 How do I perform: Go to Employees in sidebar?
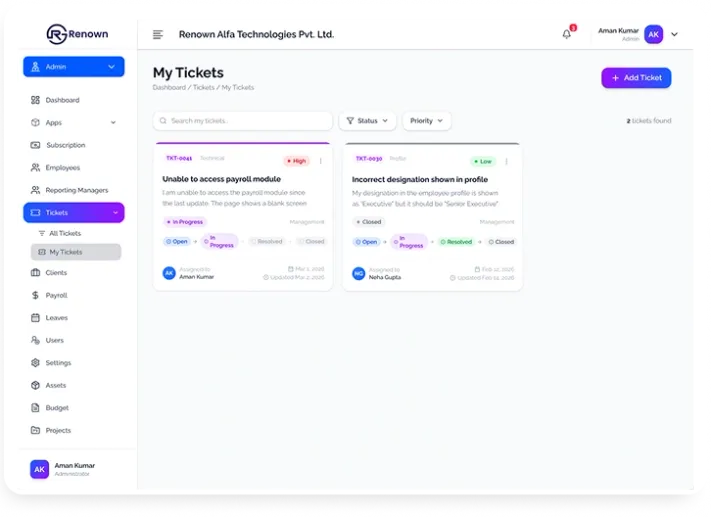click(x=62, y=168)
